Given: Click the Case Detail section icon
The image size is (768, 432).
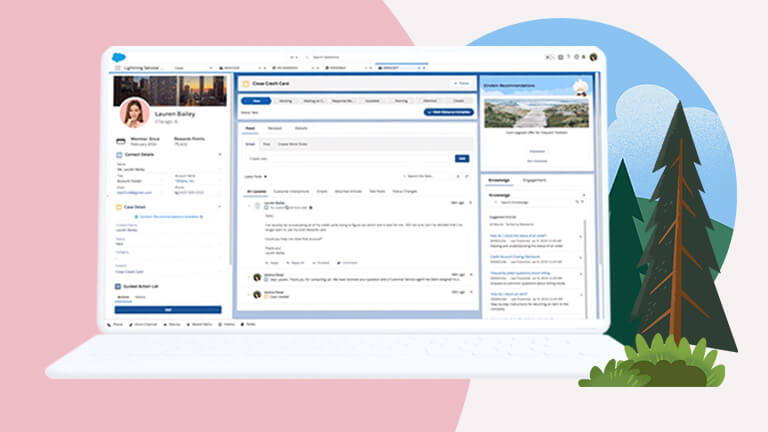Looking at the screenshot, I should click(x=118, y=207).
